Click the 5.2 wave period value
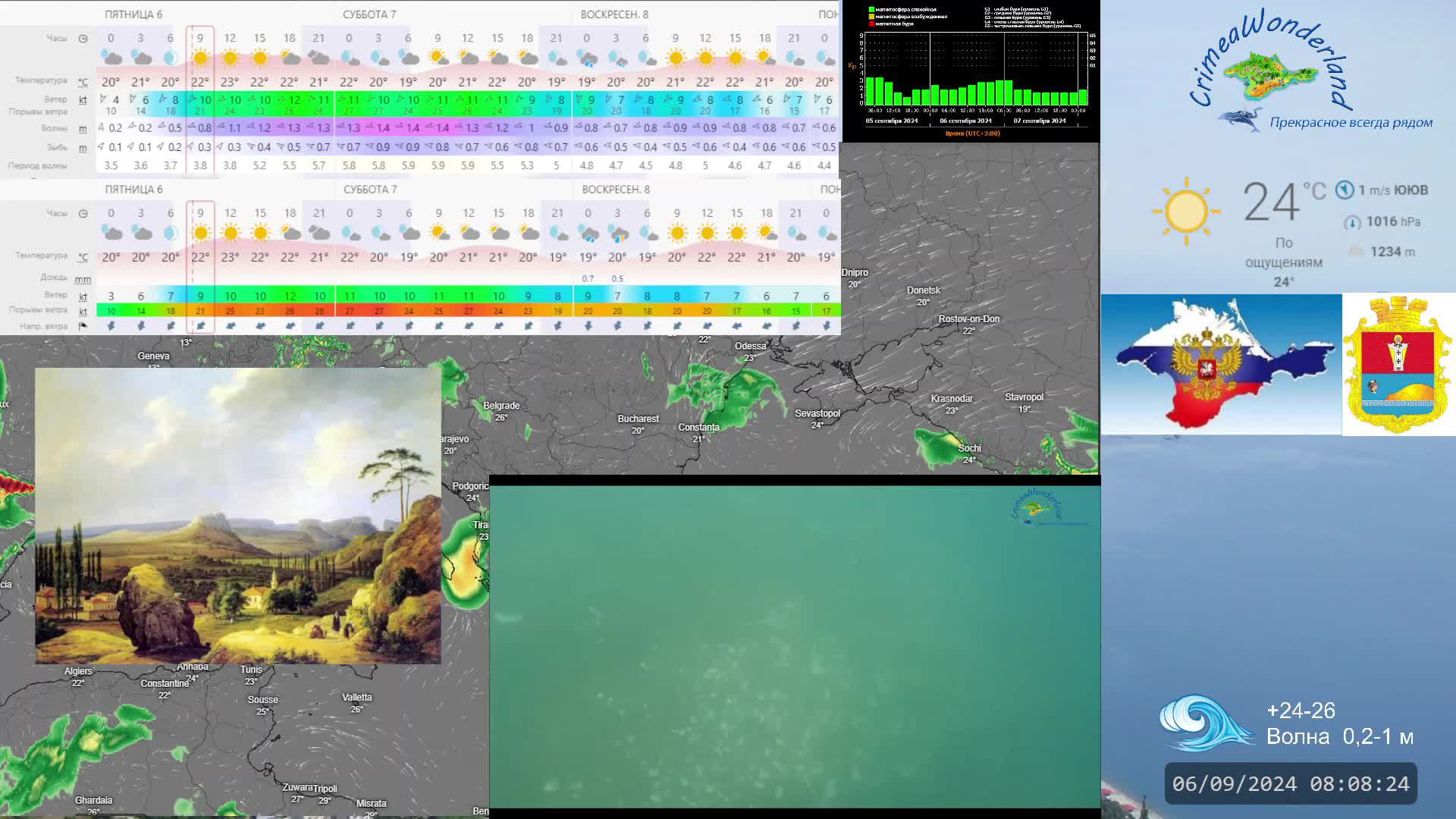1456x819 pixels. pos(259,165)
